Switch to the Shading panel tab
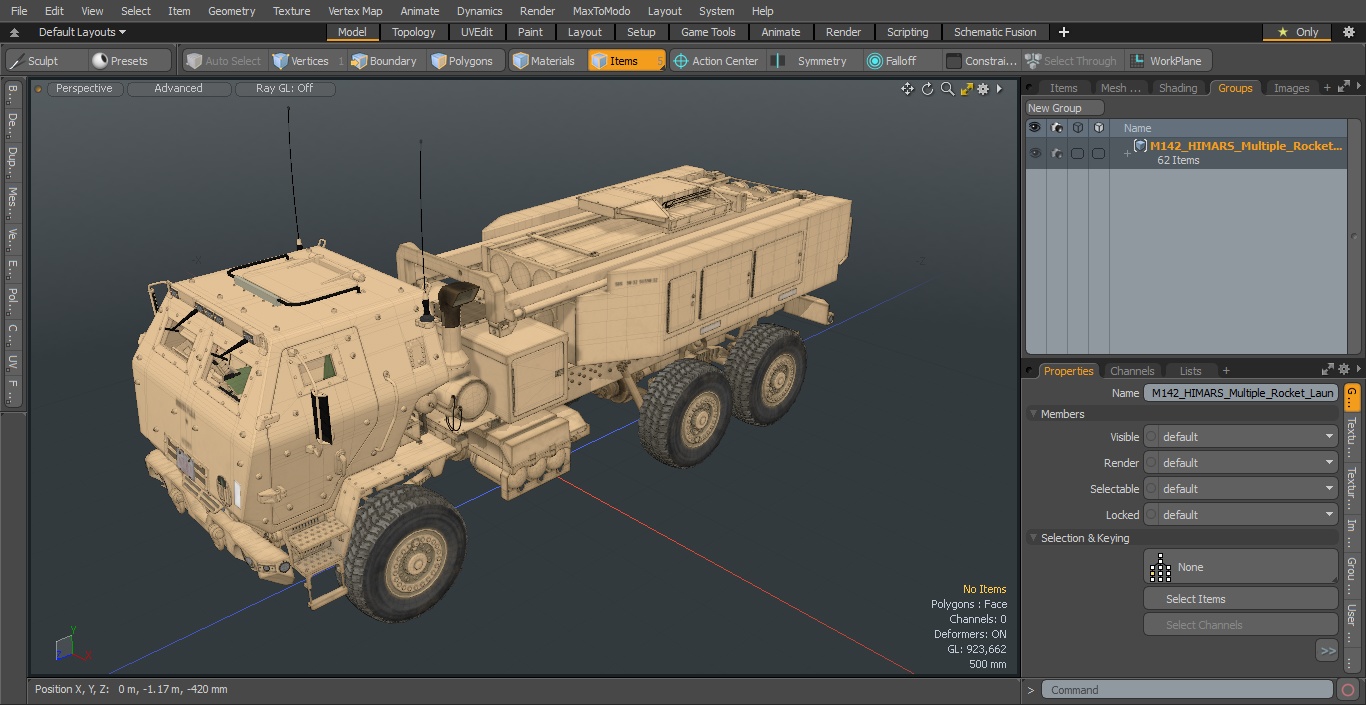The width and height of the screenshot is (1366, 705). click(x=1177, y=88)
